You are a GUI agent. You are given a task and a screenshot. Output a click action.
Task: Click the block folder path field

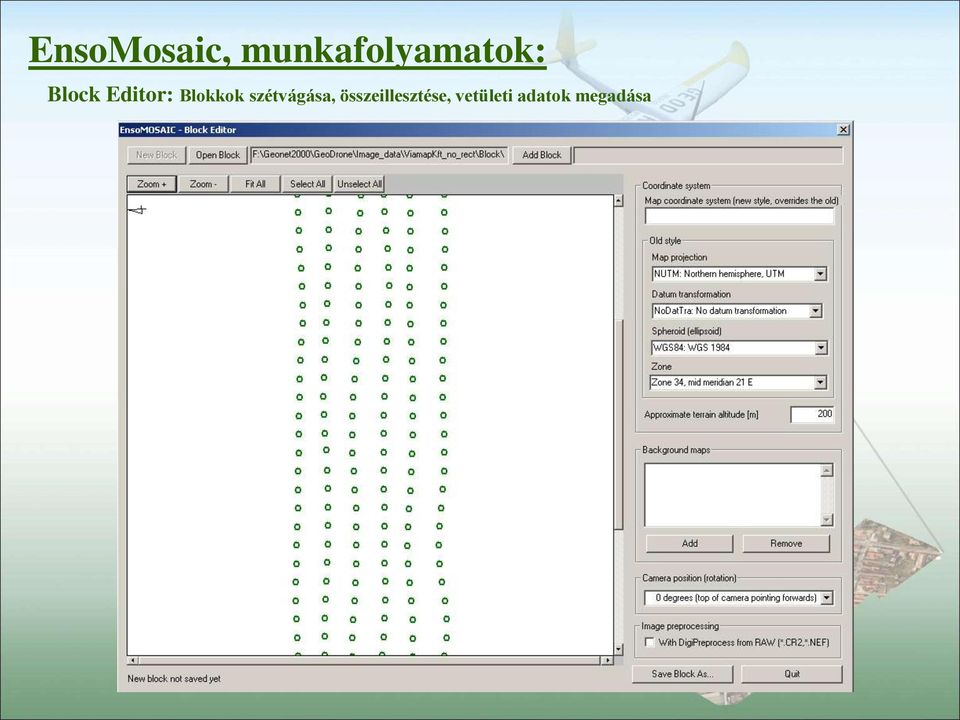coord(379,155)
